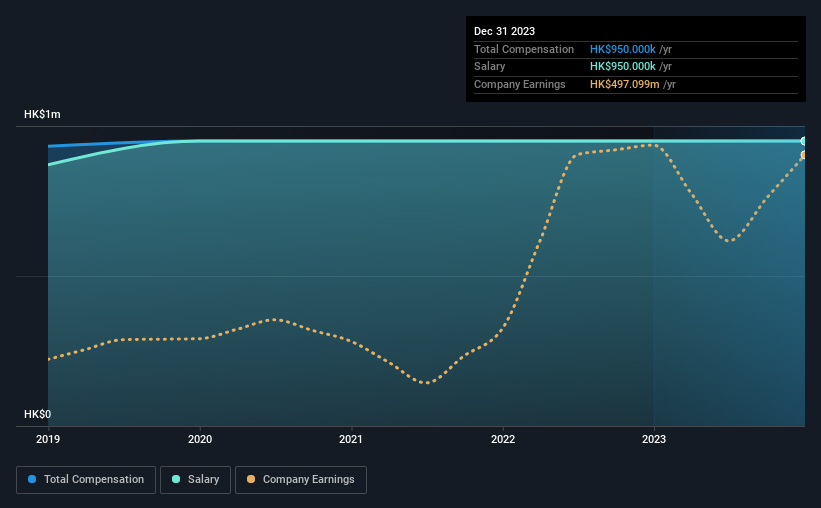
Task: Click the 2019 x-axis label
Action: pos(48,439)
